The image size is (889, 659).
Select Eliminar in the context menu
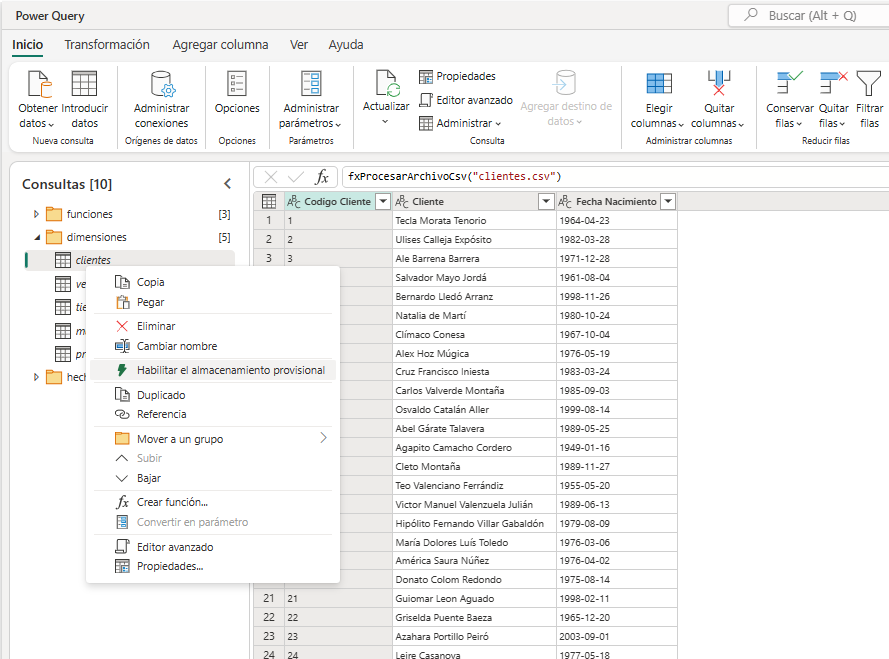pos(156,326)
